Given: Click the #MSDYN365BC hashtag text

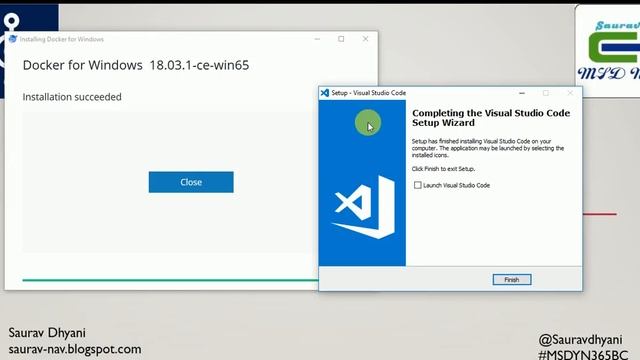Looking at the screenshot, I should click(x=583, y=354).
